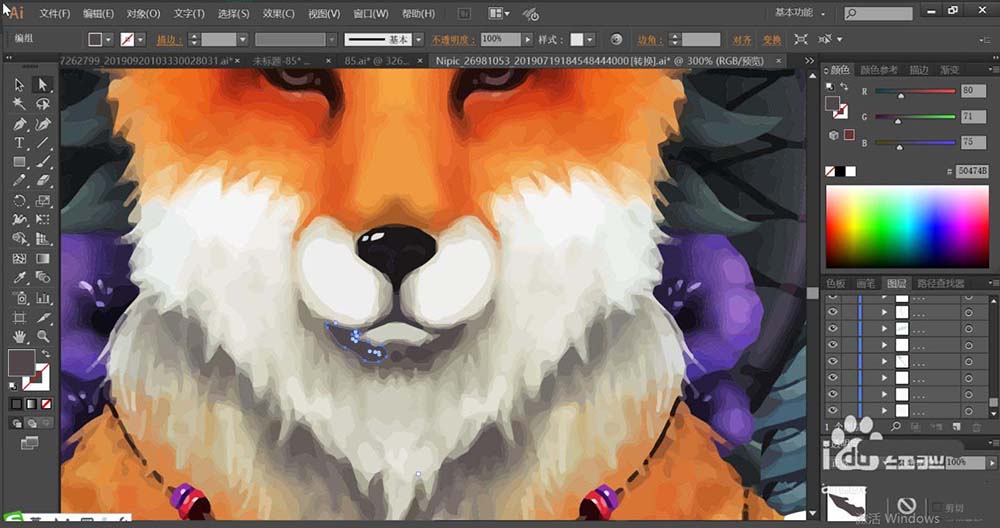Open the 基本功能 workspace switcher
Viewport: 1000px width, 528px height.
(800, 12)
